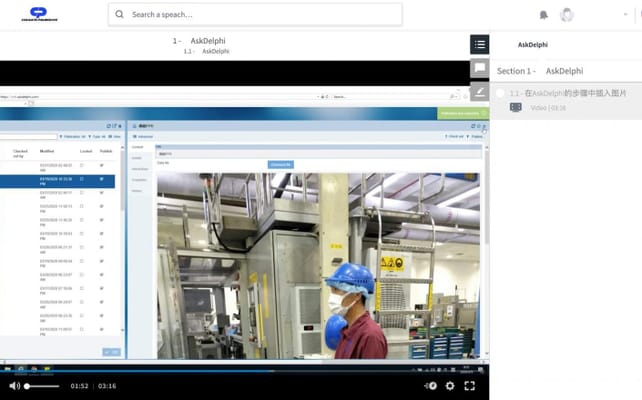Adjust the volume slider
Viewport: 642px width, 400px height.
pyautogui.click(x=42, y=386)
